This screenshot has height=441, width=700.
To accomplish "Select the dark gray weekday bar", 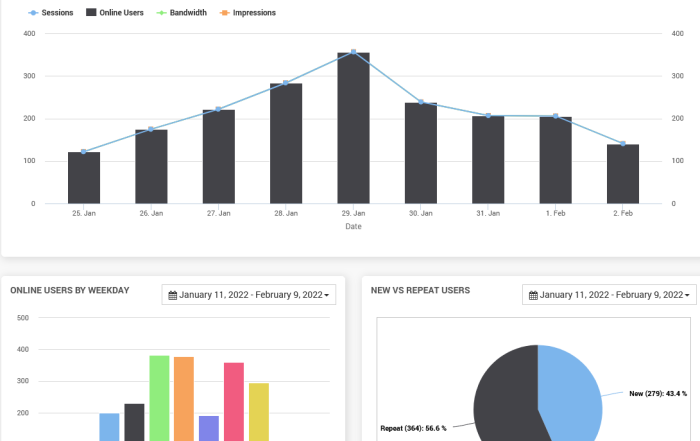I will [134, 422].
